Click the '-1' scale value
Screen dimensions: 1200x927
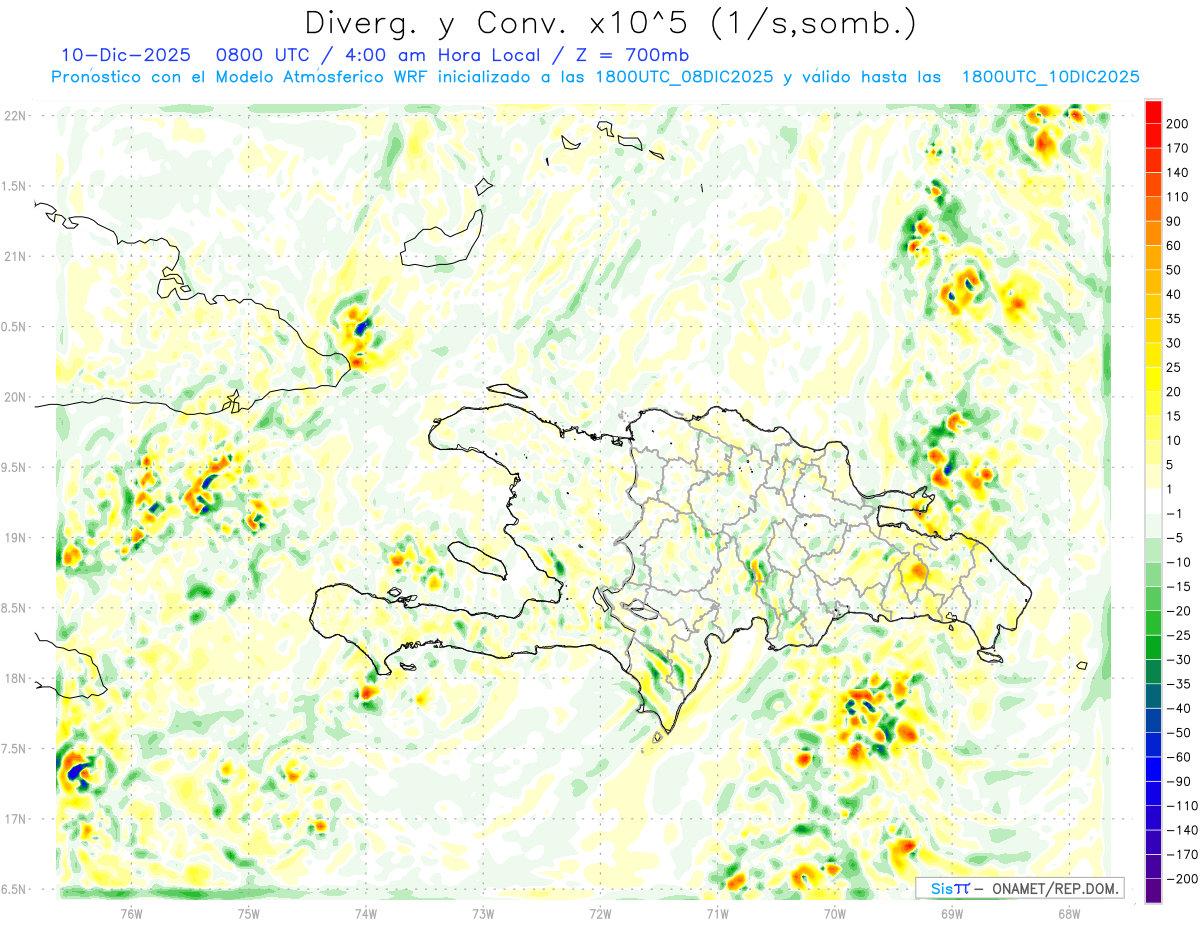[1175, 513]
